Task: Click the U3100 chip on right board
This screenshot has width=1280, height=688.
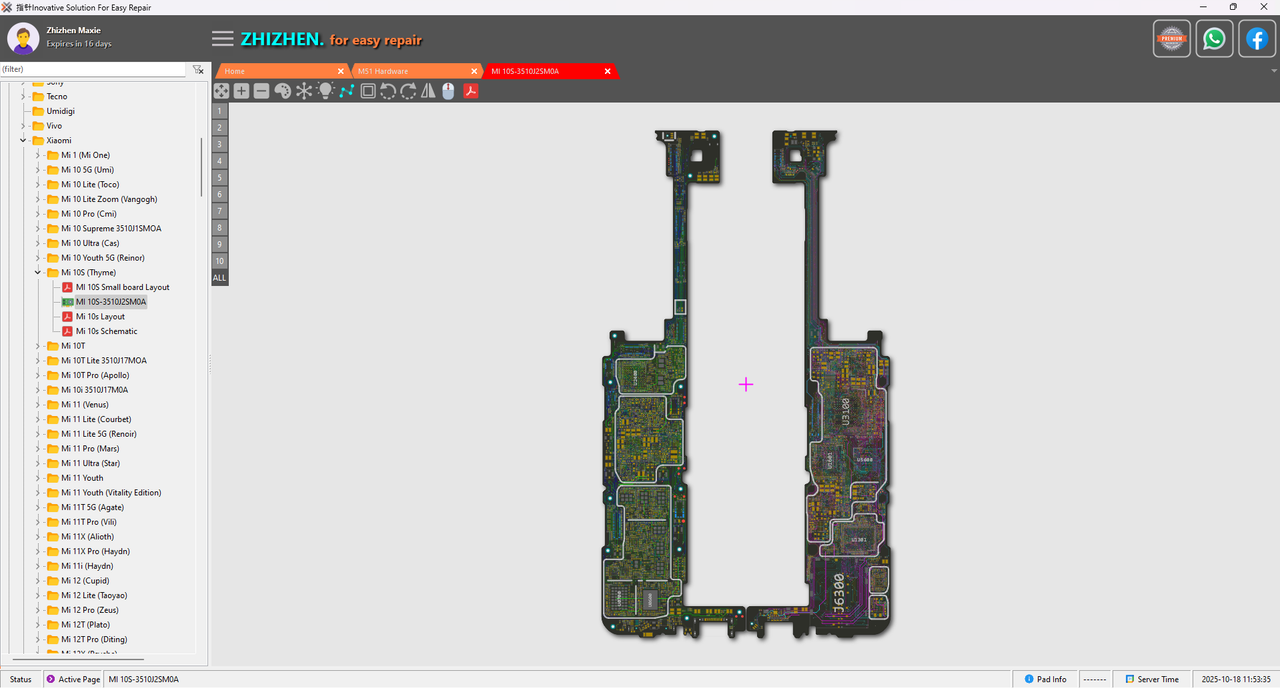Action: point(845,410)
